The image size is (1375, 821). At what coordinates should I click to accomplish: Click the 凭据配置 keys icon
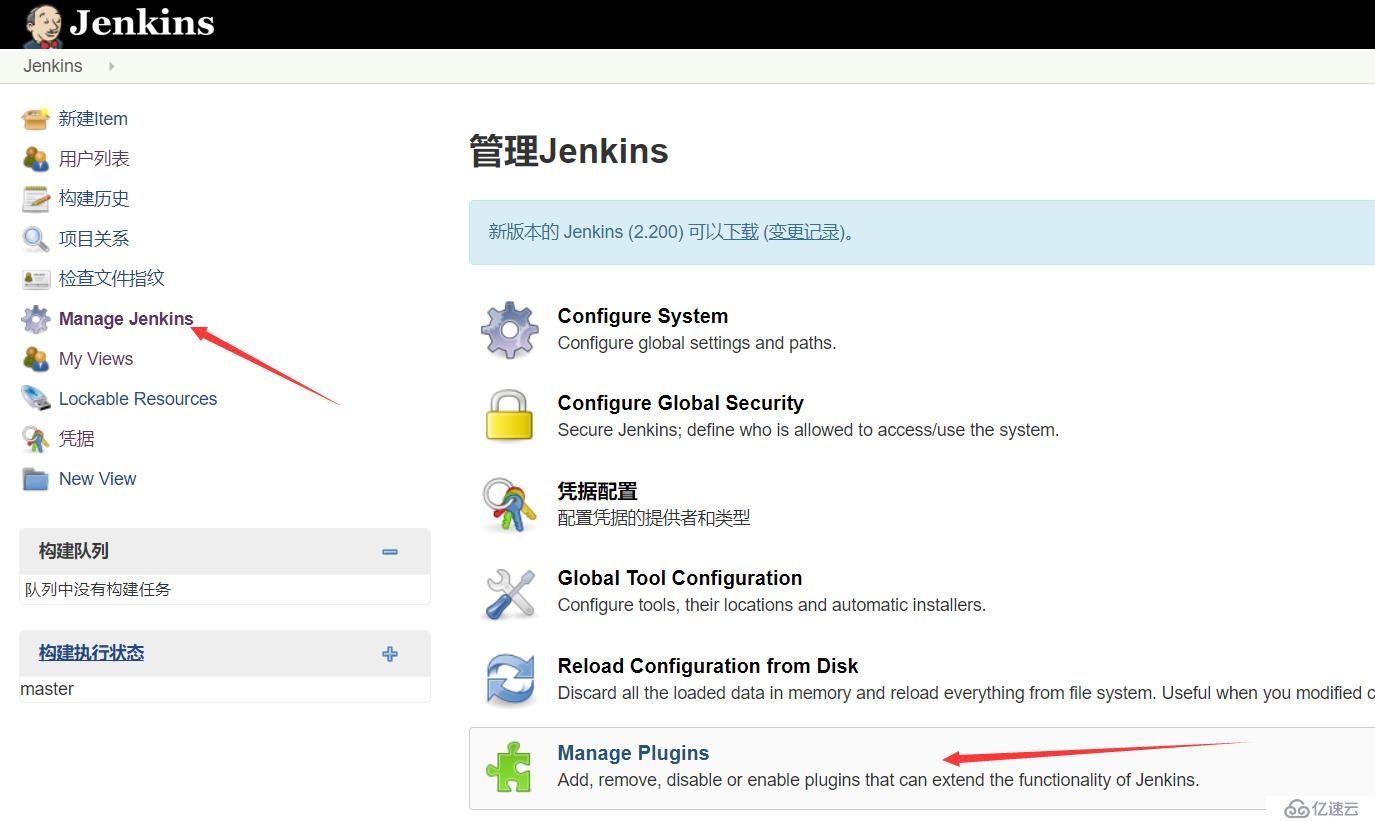510,504
